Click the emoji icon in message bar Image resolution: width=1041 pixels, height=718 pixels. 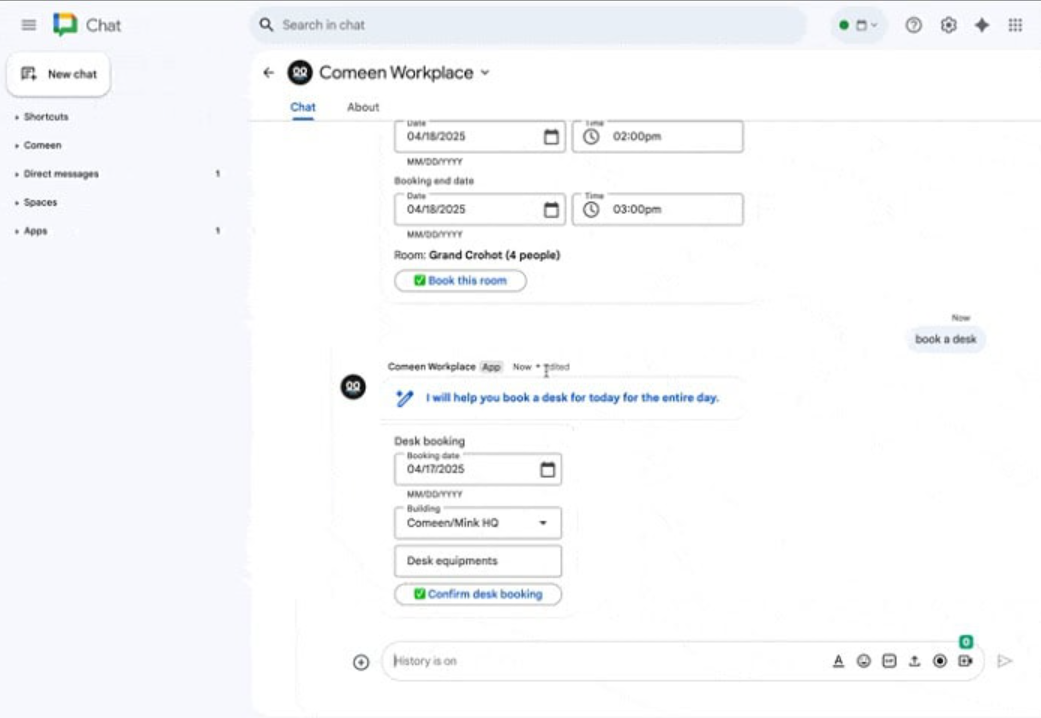tap(864, 661)
